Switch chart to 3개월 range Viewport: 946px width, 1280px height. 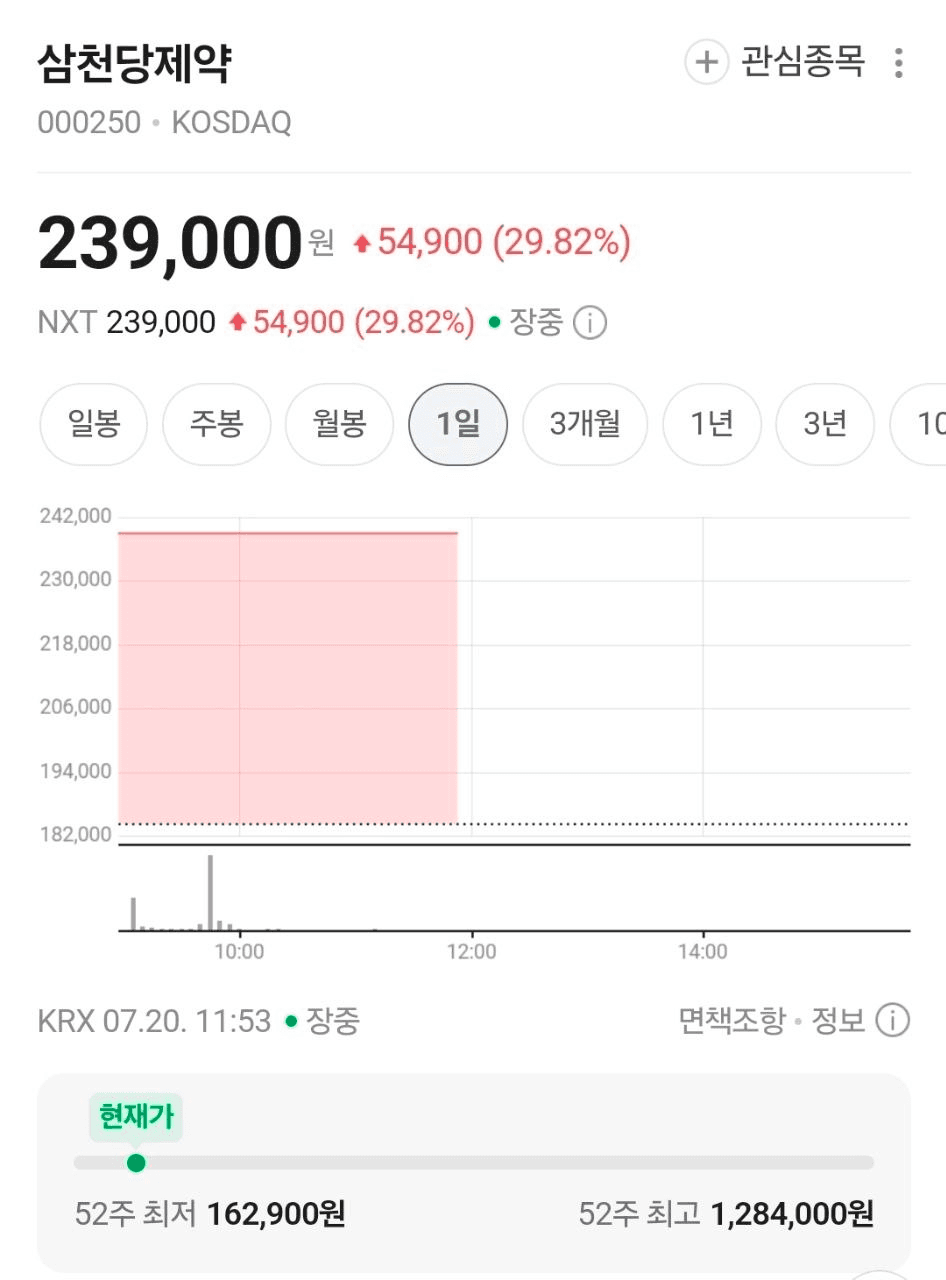585,424
